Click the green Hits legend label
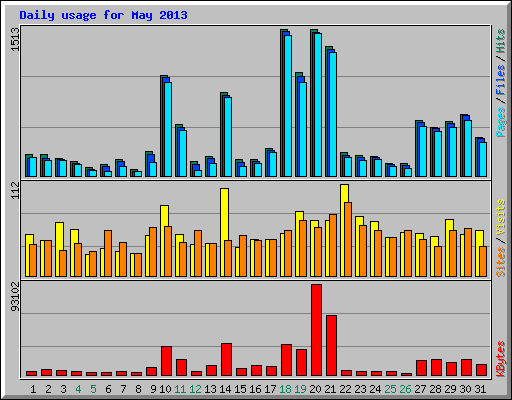 [500, 41]
